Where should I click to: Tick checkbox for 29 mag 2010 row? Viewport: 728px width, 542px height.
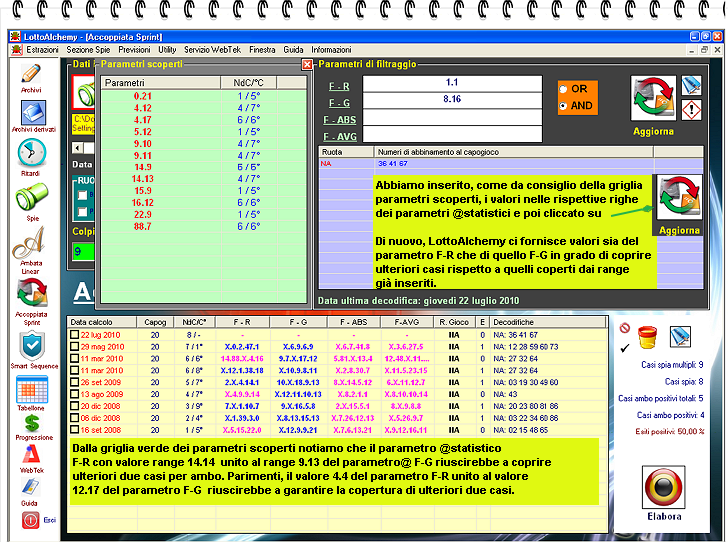[74, 346]
